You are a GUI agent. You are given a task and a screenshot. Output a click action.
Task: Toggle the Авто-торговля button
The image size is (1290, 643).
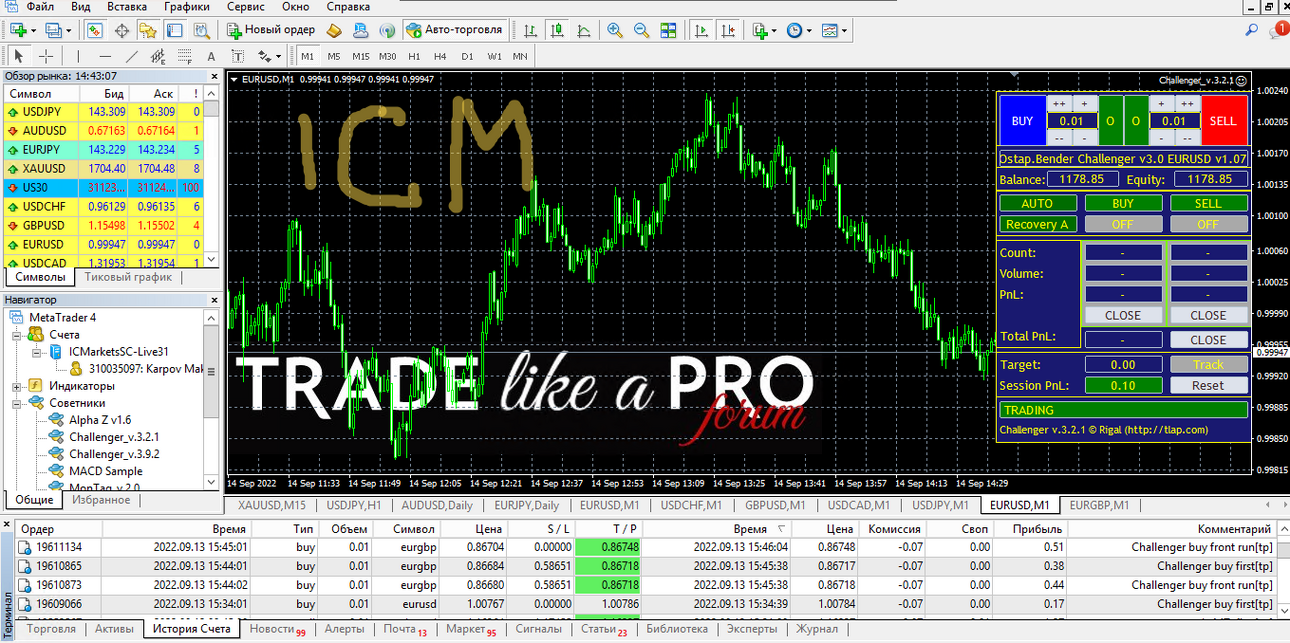456,30
